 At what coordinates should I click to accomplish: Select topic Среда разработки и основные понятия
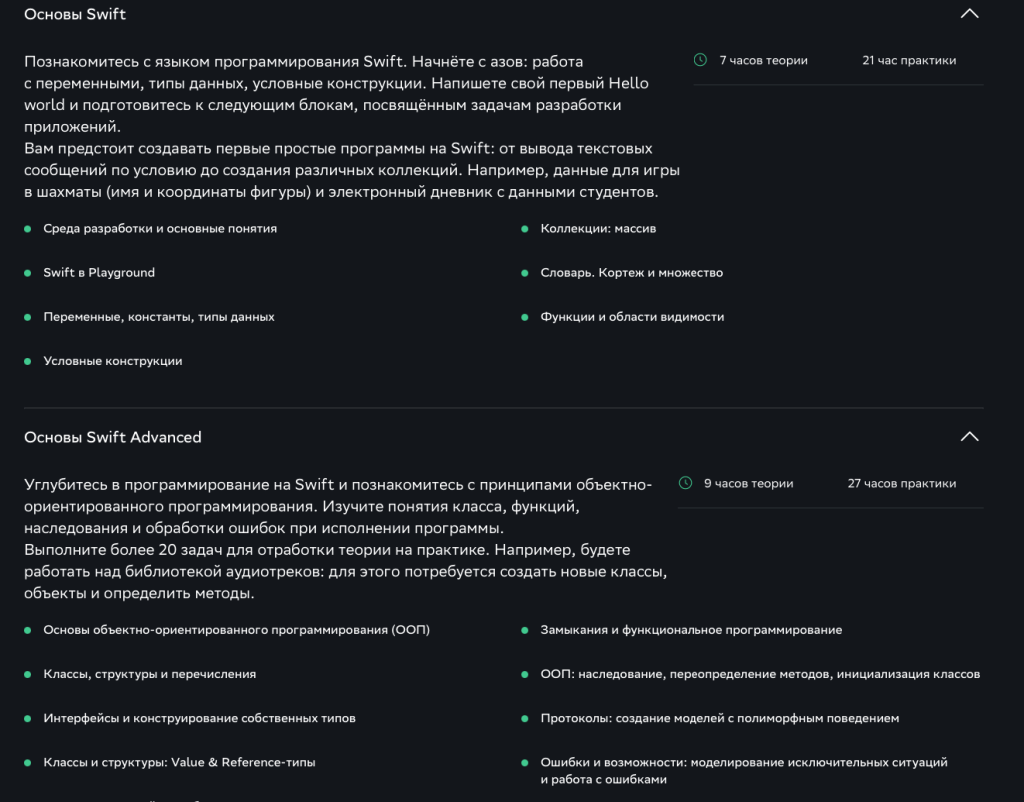tap(160, 229)
